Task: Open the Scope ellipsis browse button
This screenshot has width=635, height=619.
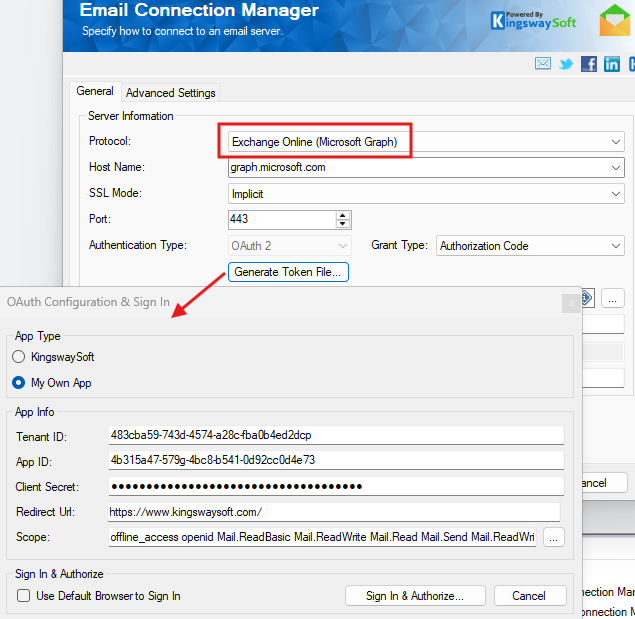Action: (x=553, y=537)
